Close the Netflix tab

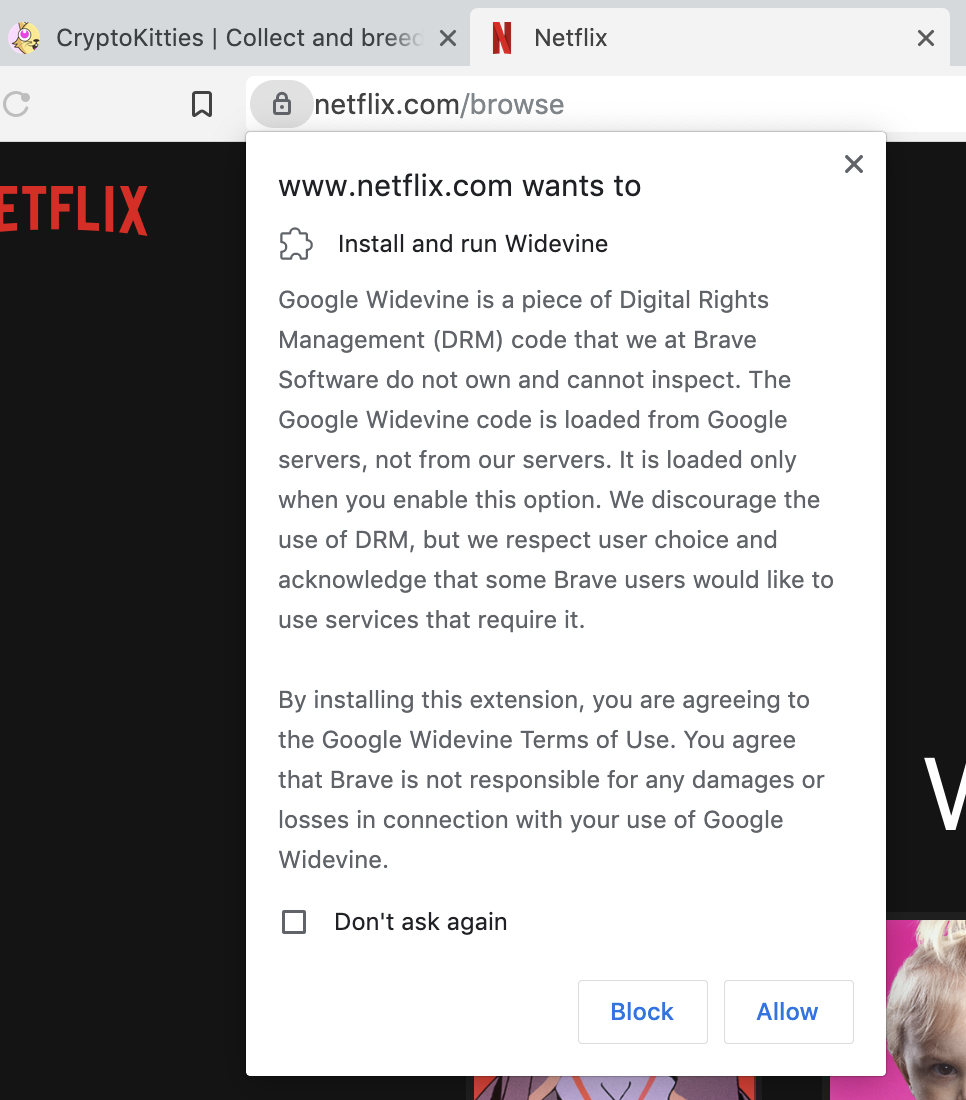pos(925,38)
